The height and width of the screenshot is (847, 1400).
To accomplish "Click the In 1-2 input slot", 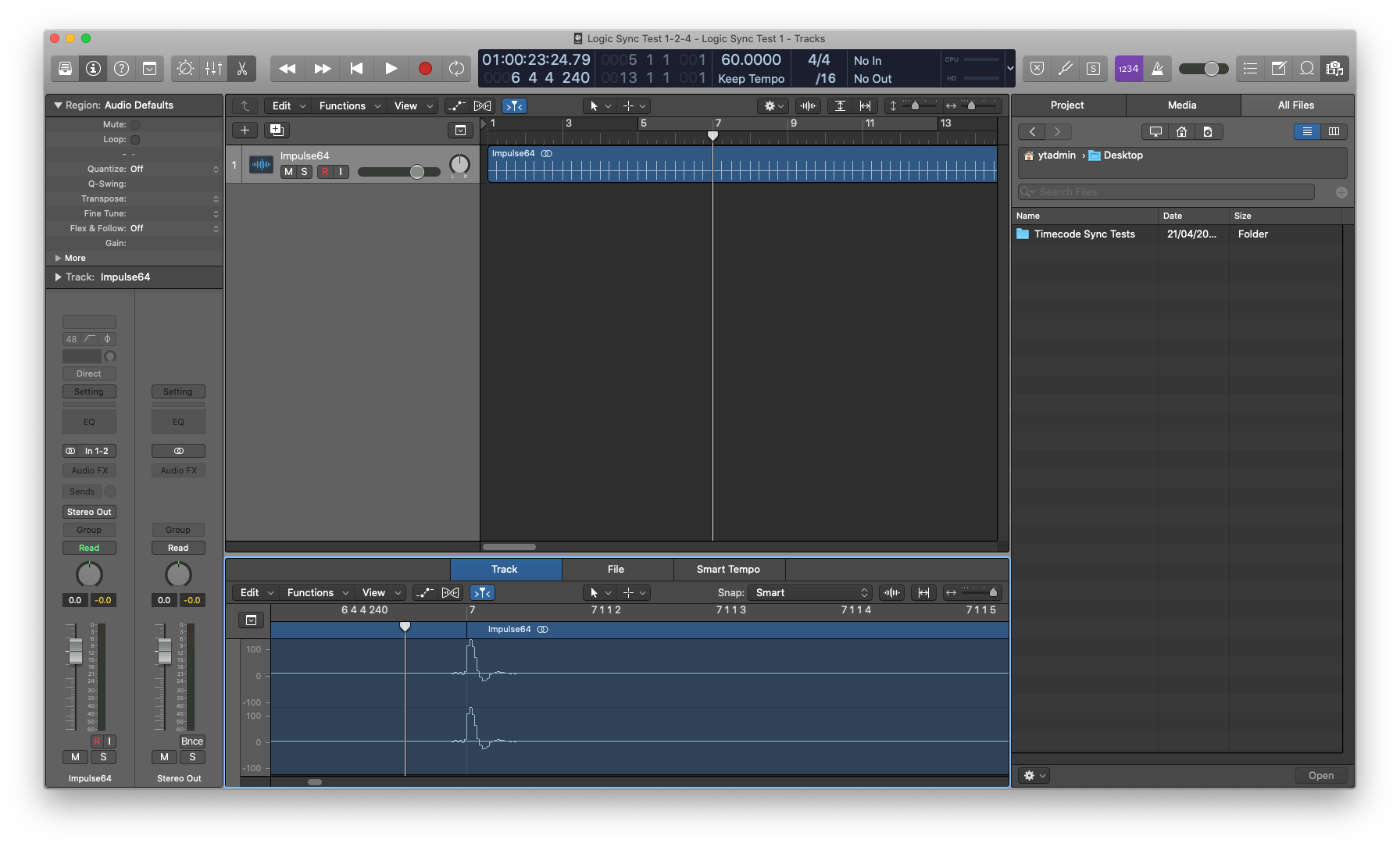I will [x=97, y=452].
